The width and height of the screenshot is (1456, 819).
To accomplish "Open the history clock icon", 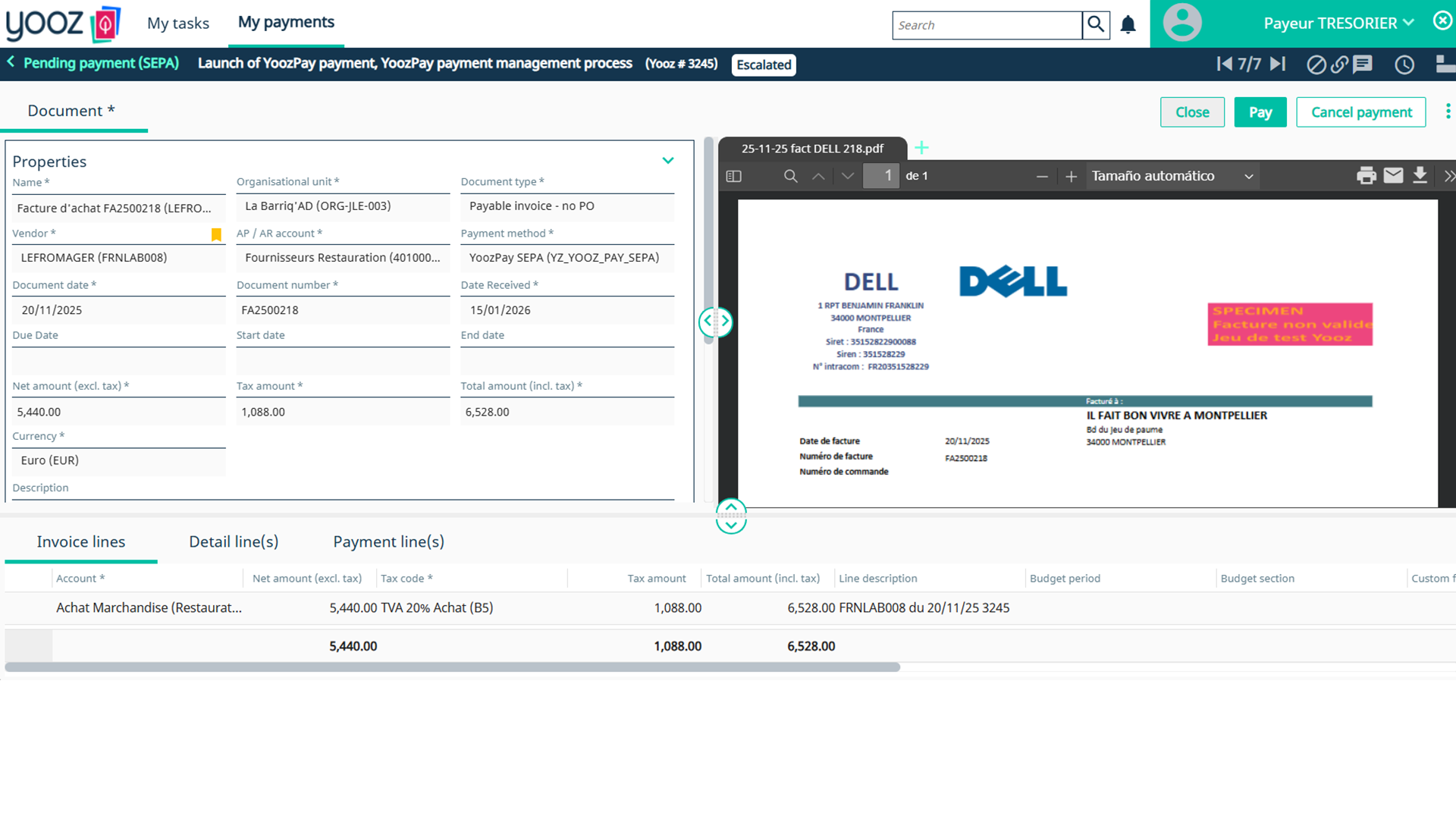I will click(x=1404, y=64).
